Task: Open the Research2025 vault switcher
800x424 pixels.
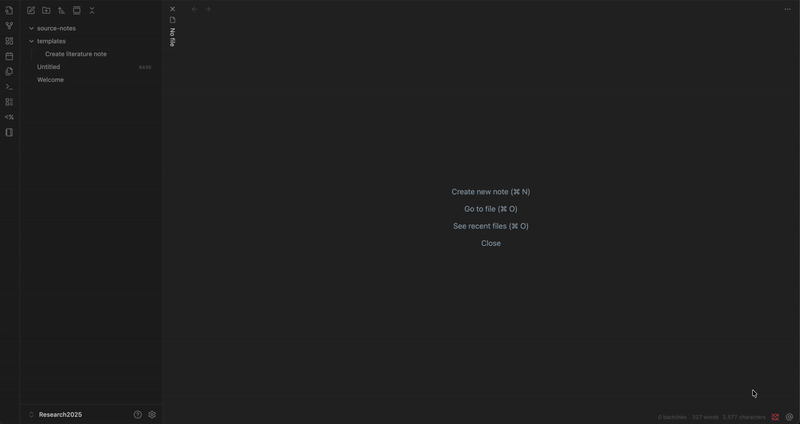Action: click(60, 414)
